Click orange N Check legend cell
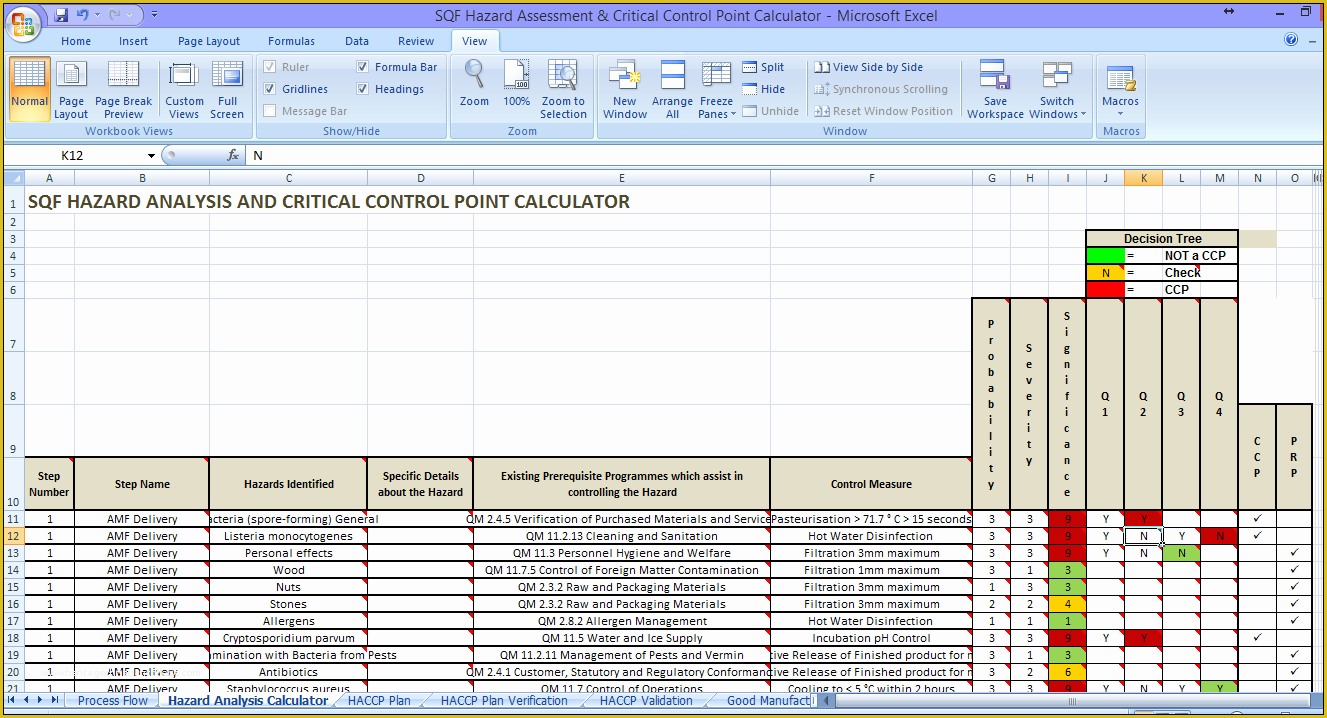 coord(1105,273)
